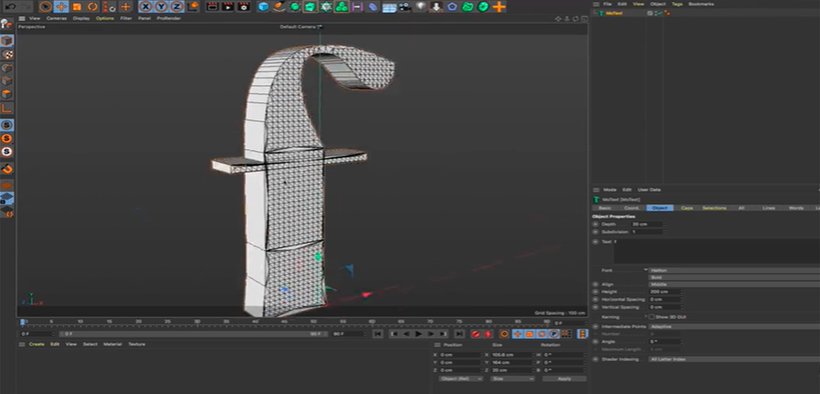The image size is (820, 394).
Task: Open the Align dropdown set to Middle
Action: coord(734,284)
